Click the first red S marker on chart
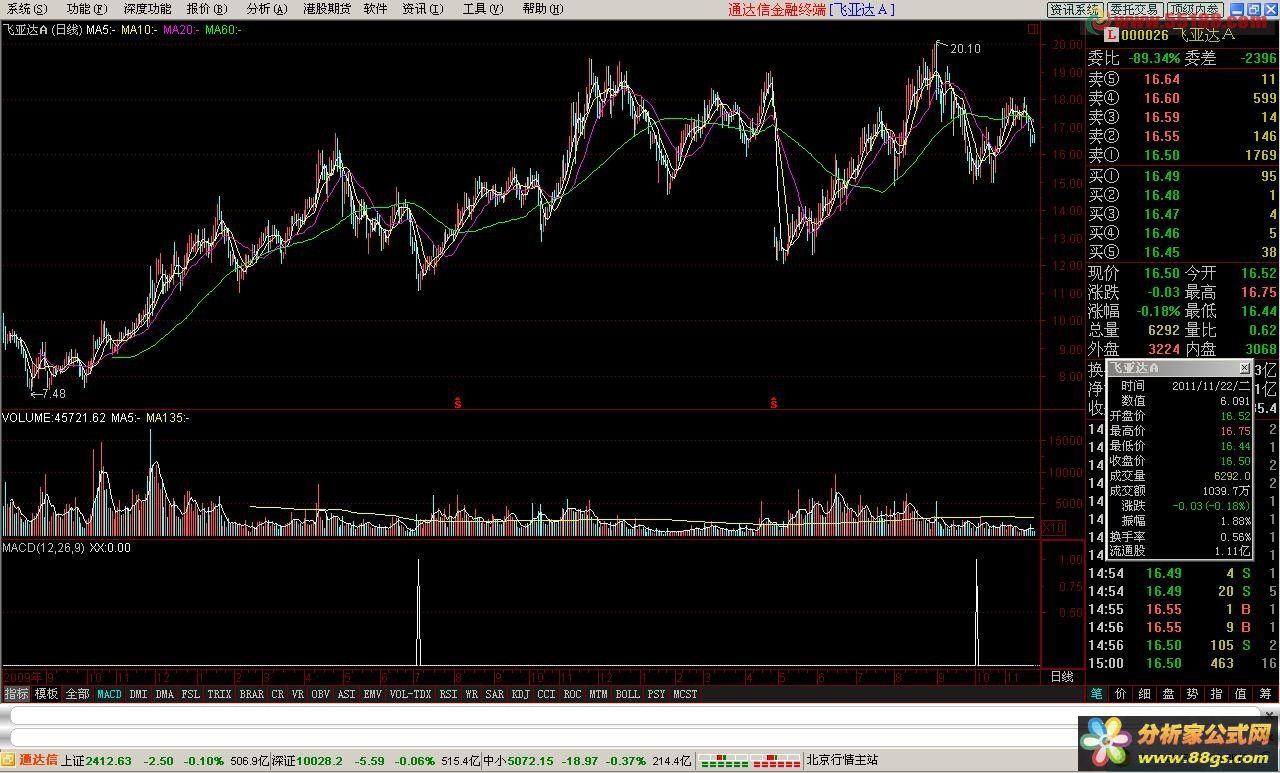The width and height of the screenshot is (1280, 773). 457,403
